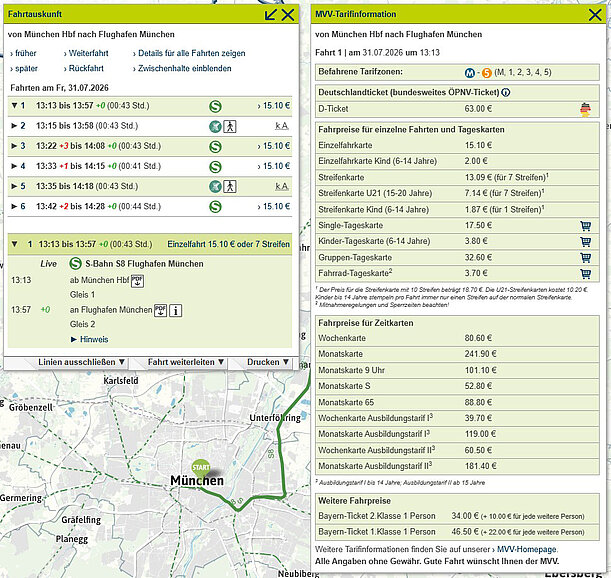Collapse trip 1 in the trip list

tap(14, 106)
